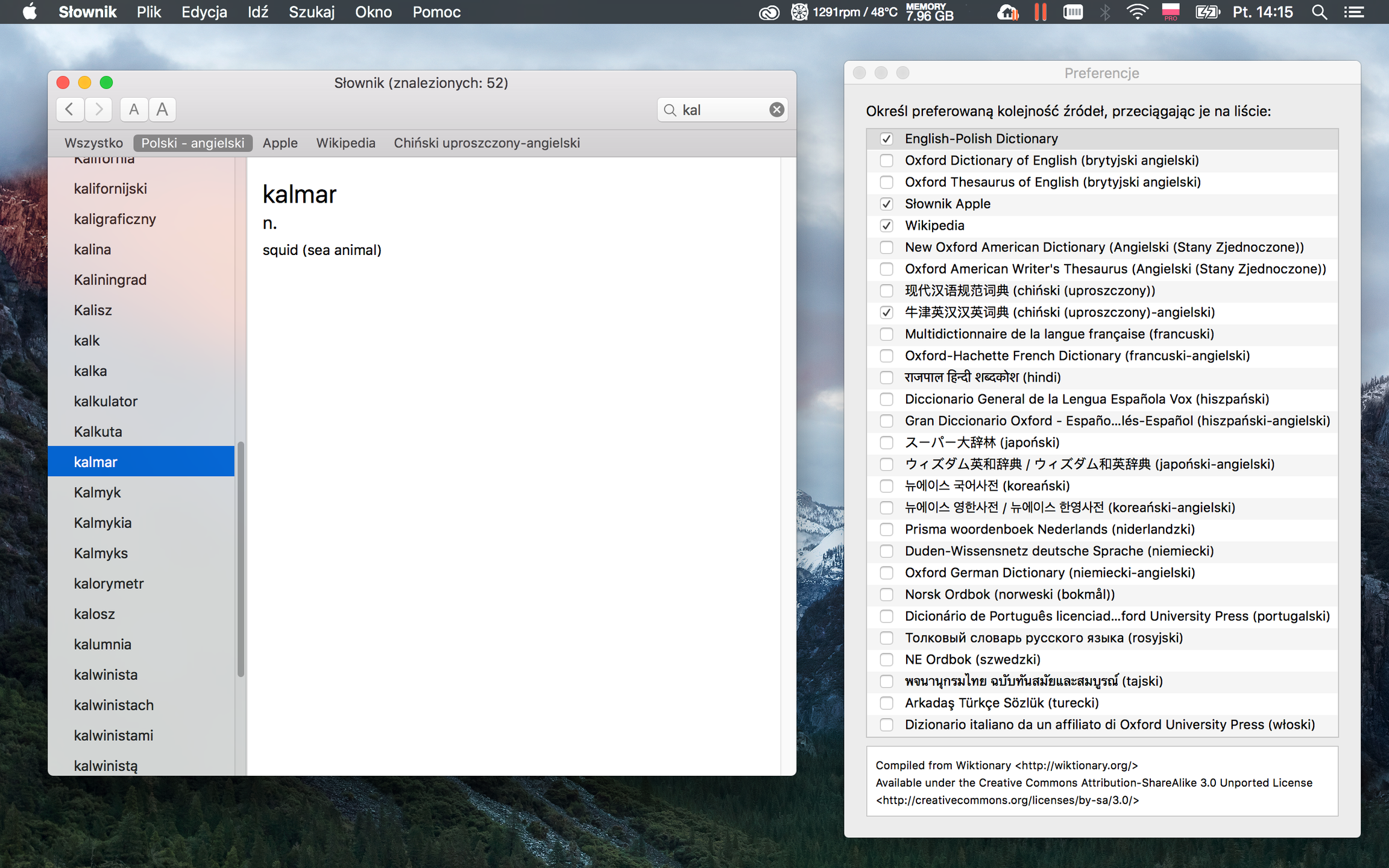Image resolution: width=1389 pixels, height=868 pixels.
Task: Select 'kaligraficzny' in the word list
Action: (141, 219)
